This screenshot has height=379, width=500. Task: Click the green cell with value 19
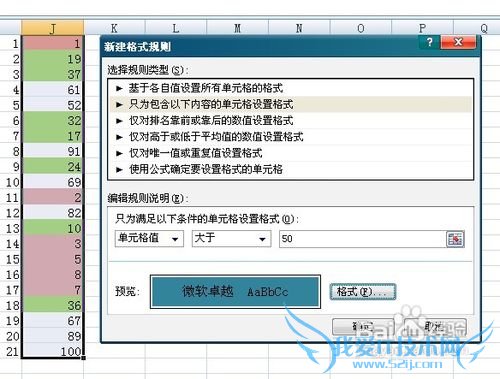tap(53, 59)
